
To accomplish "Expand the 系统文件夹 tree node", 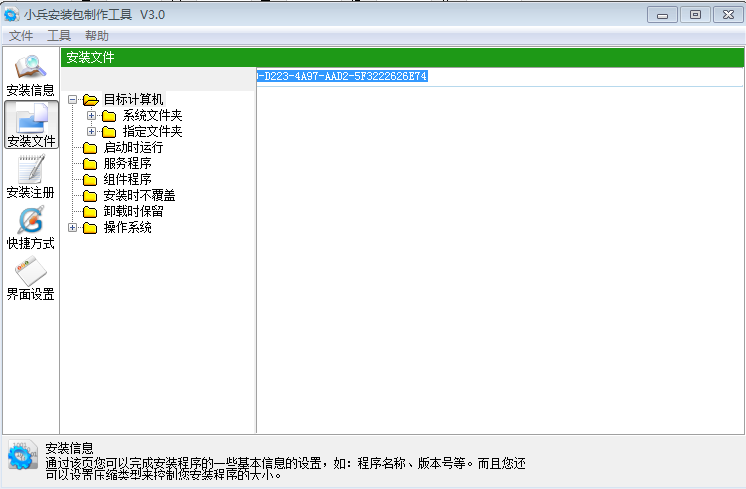I will click(92, 116).
